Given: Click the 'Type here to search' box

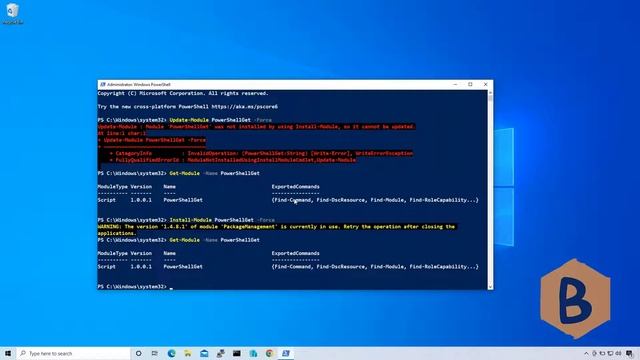Looking at the screenshot, I should [x=74, y=353].
